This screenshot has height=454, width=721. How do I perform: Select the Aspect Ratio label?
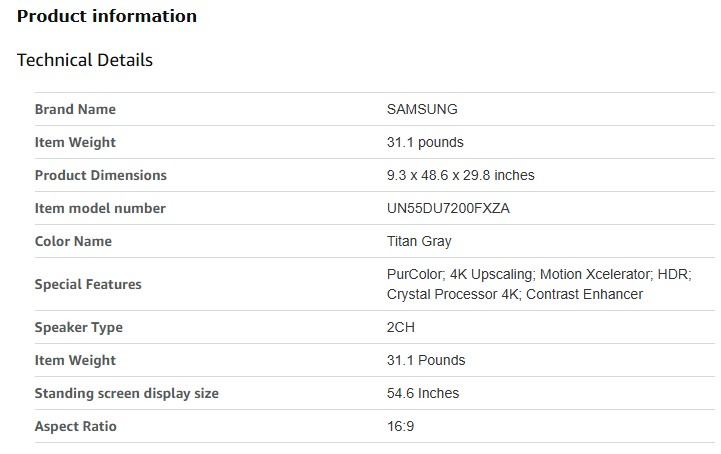pos(75,426)
